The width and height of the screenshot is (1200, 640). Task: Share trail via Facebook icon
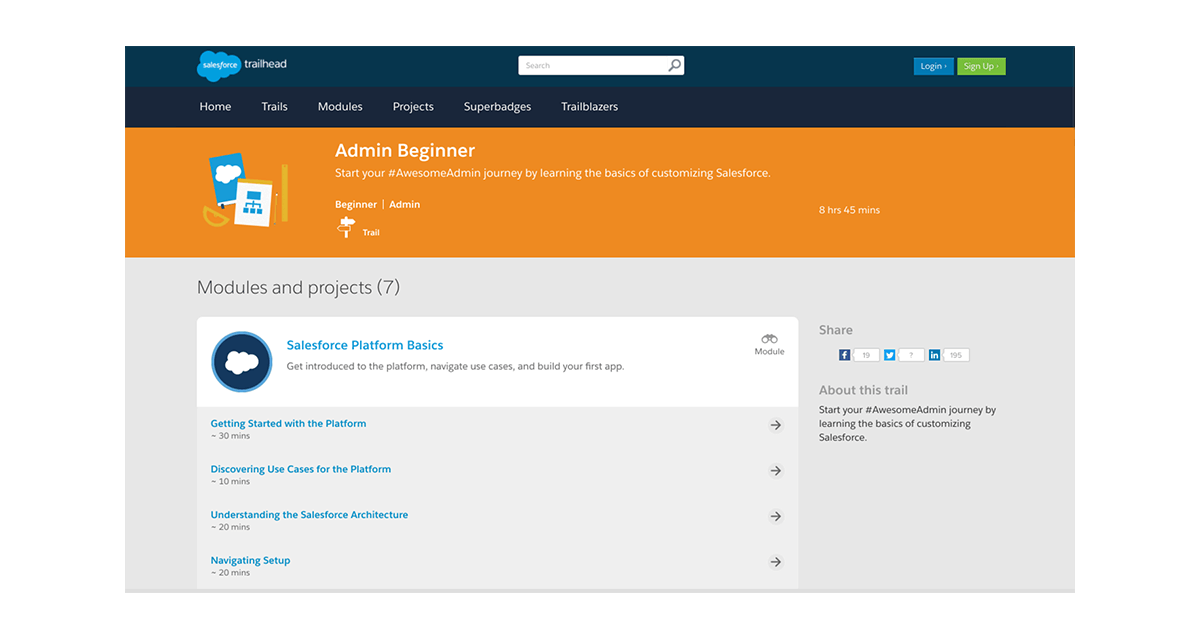(x=845, y=355)
